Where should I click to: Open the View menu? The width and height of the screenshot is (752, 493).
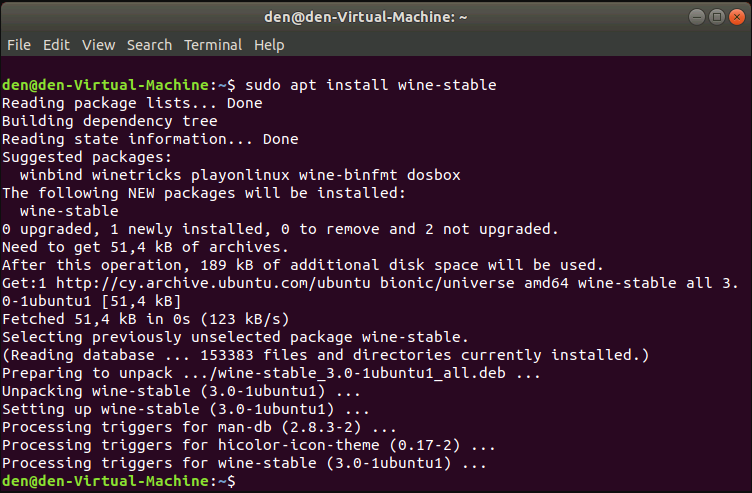click(98, 45)
